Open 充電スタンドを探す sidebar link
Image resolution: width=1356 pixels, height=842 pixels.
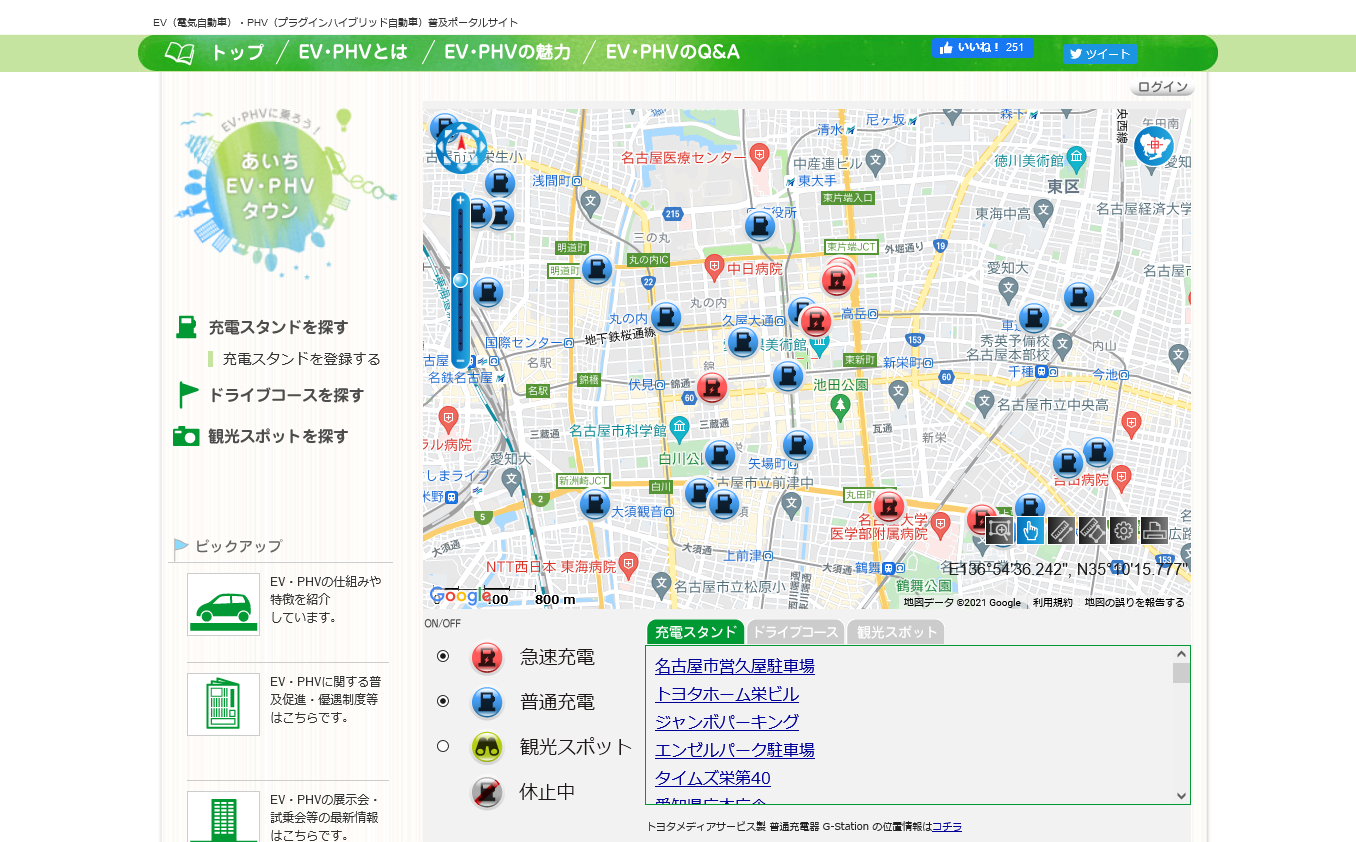click(x=278, y=327)
